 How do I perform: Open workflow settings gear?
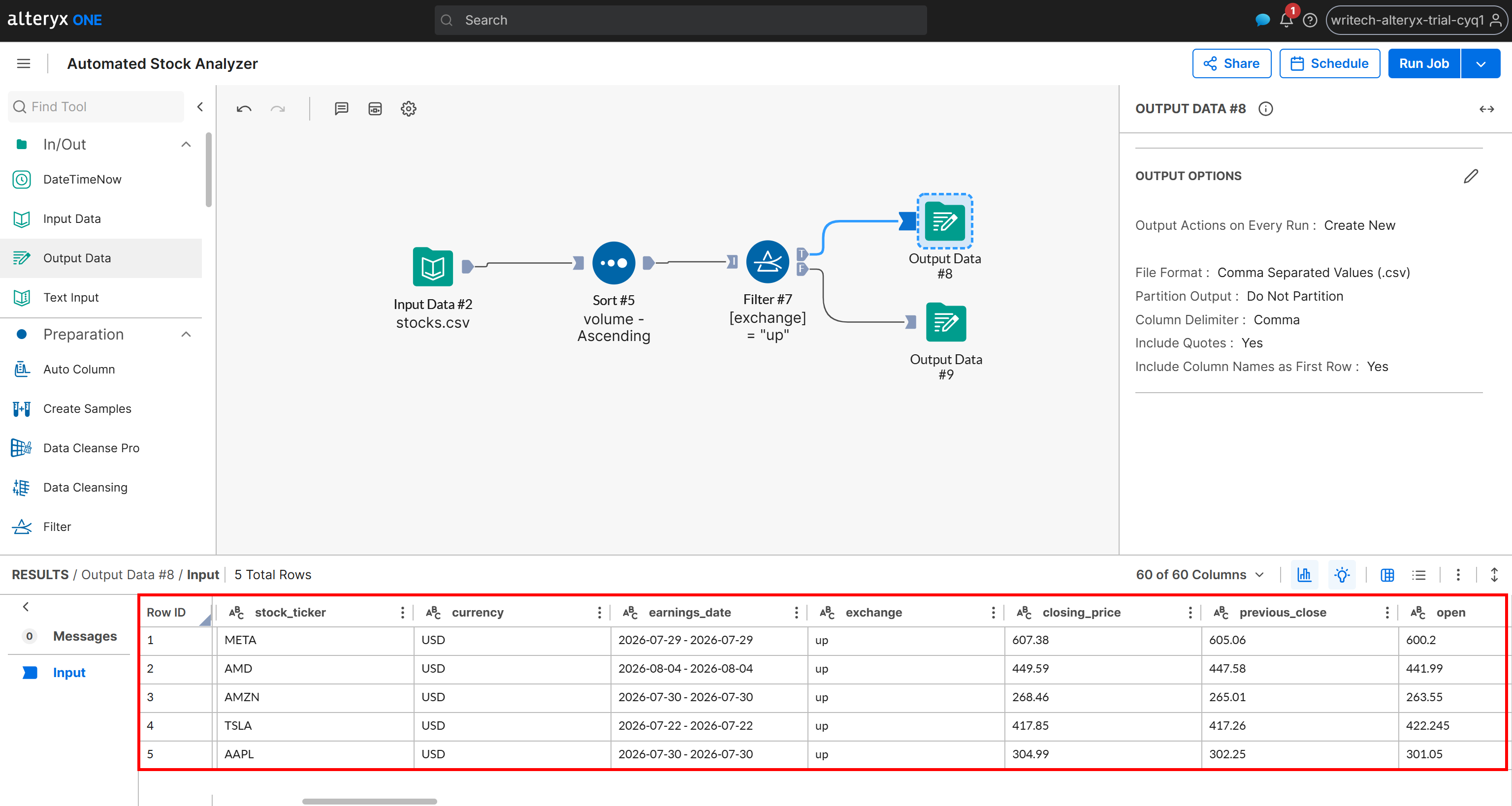tap(409, 109)
